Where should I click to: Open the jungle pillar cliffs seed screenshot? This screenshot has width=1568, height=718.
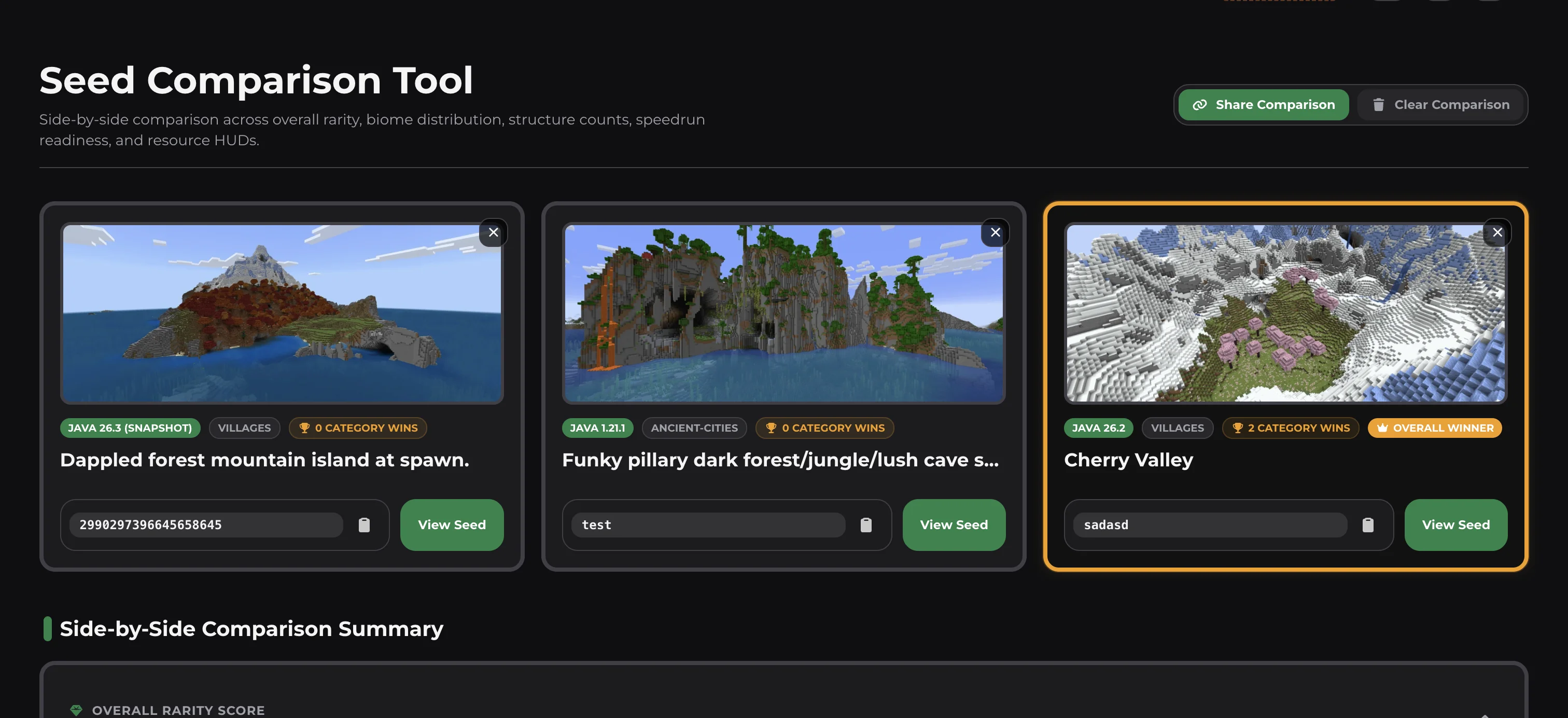[784, 313]
